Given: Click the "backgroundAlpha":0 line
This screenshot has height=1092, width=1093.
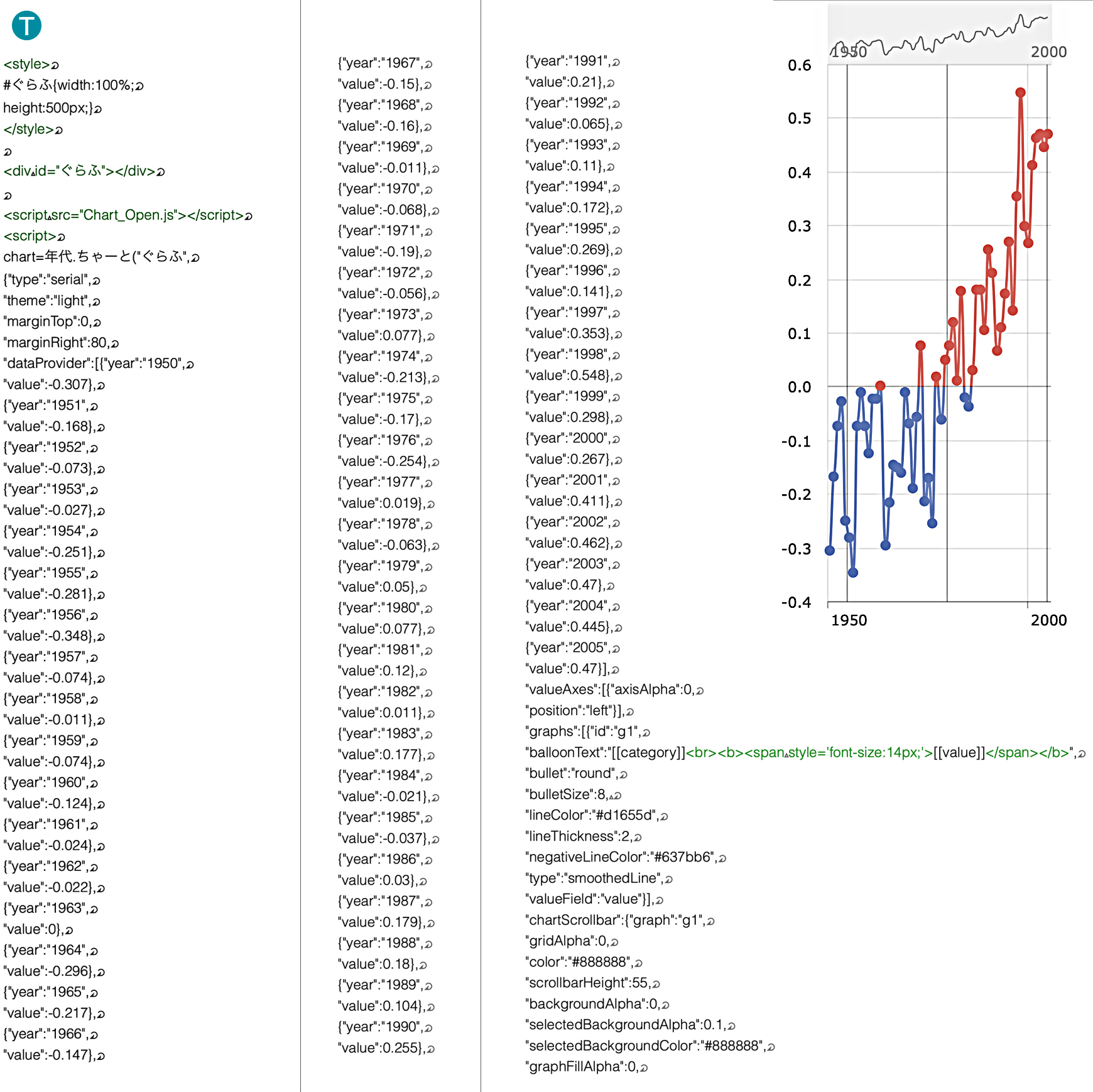Looking at the screenshot, I should 598,1005.
